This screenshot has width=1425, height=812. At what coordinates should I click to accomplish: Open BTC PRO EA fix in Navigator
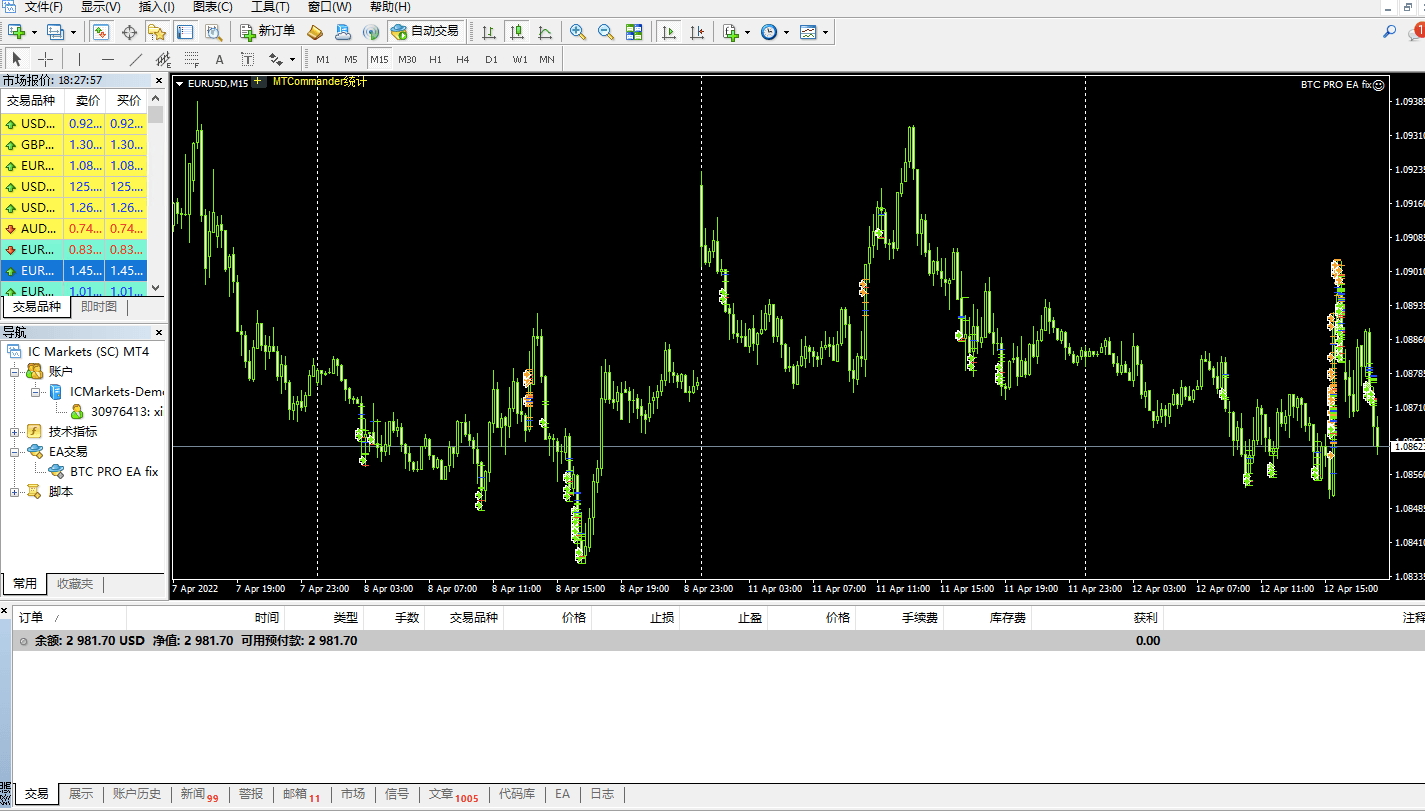click(114, 471)
